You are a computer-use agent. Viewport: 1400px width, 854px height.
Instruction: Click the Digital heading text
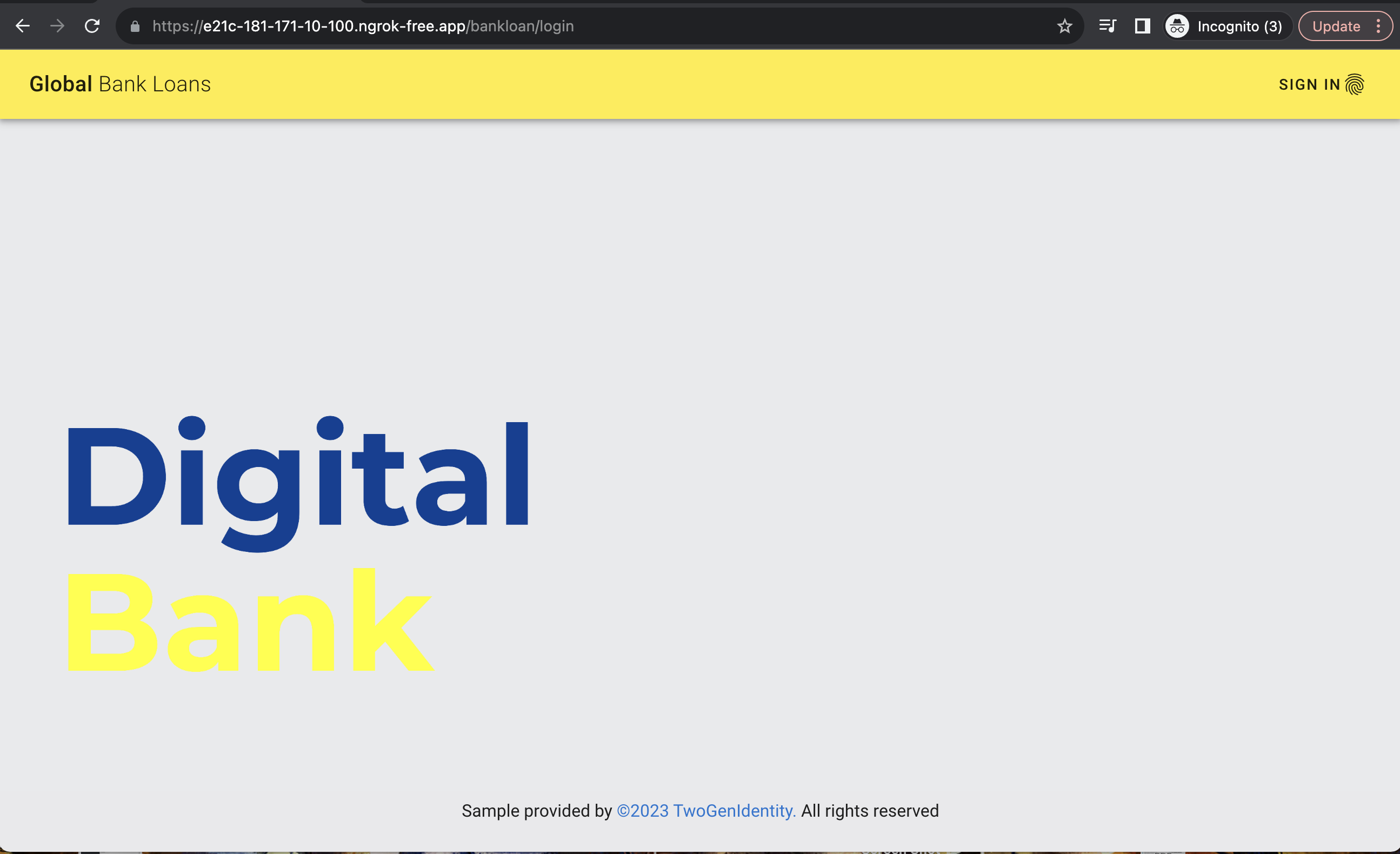coord(298,477)
